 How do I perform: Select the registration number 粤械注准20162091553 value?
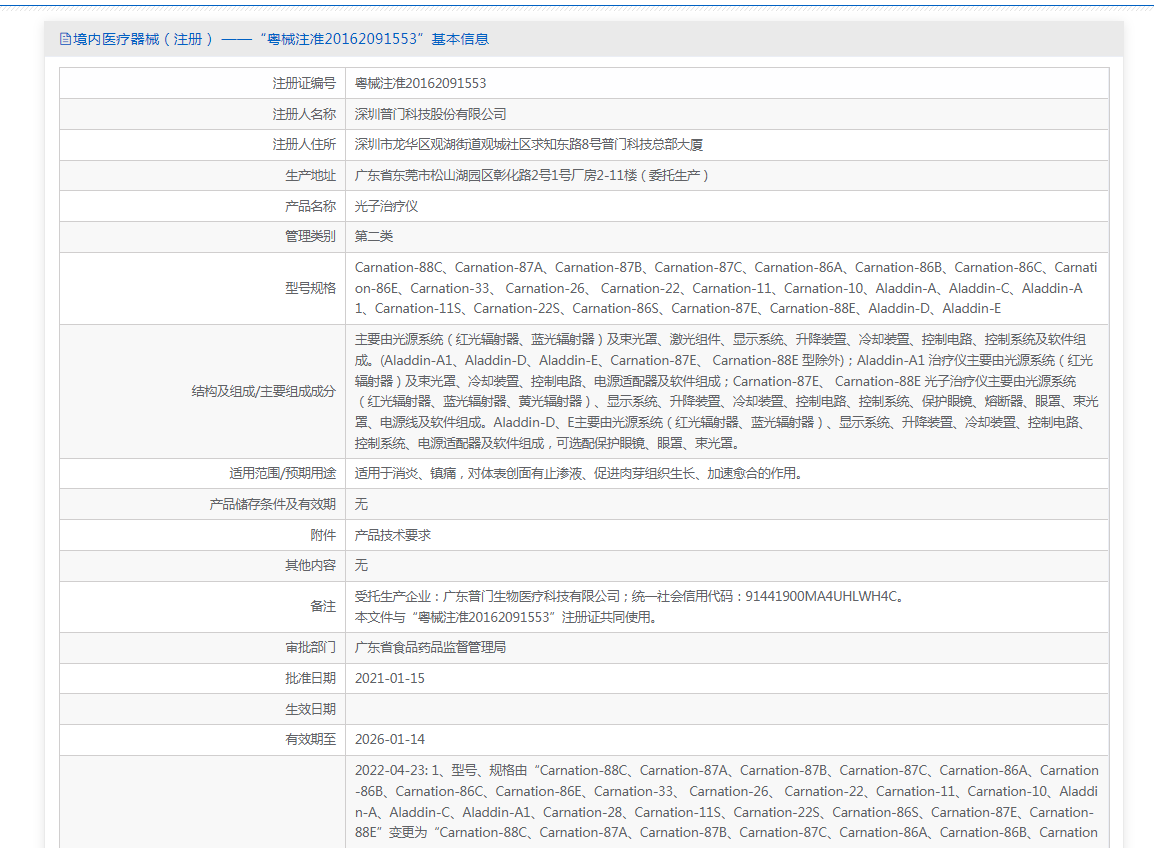click(x=420, y=83)
